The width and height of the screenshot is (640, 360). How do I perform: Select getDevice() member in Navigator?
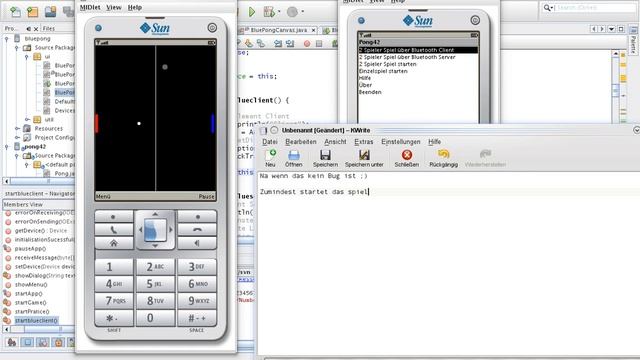pos(41,231)
